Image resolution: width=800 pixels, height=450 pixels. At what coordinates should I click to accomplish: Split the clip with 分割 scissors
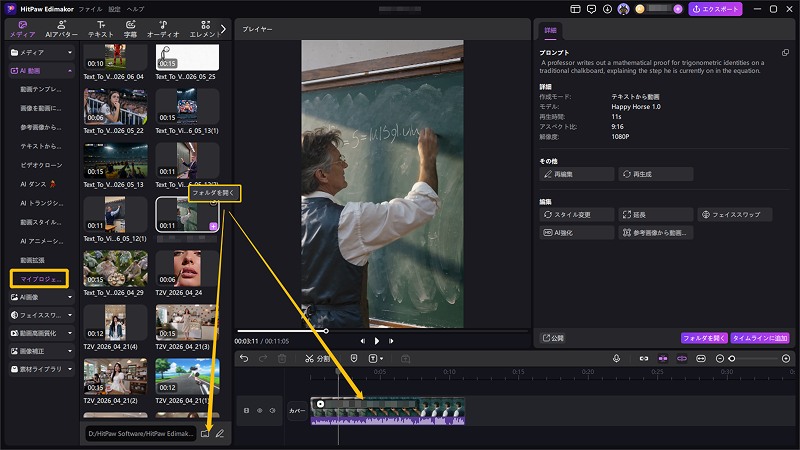tap(317, 359)
